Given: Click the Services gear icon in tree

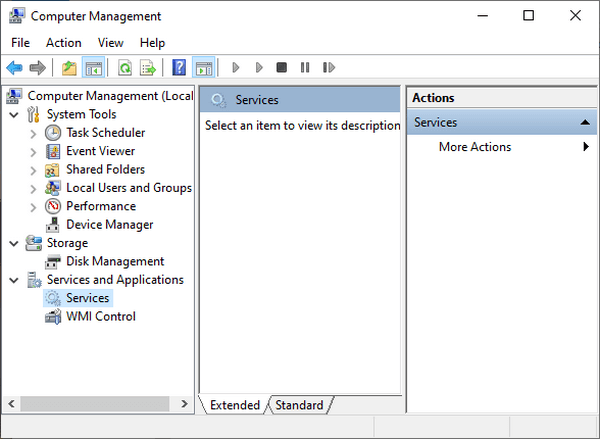Looking at the screenshot, I should 53,298.
